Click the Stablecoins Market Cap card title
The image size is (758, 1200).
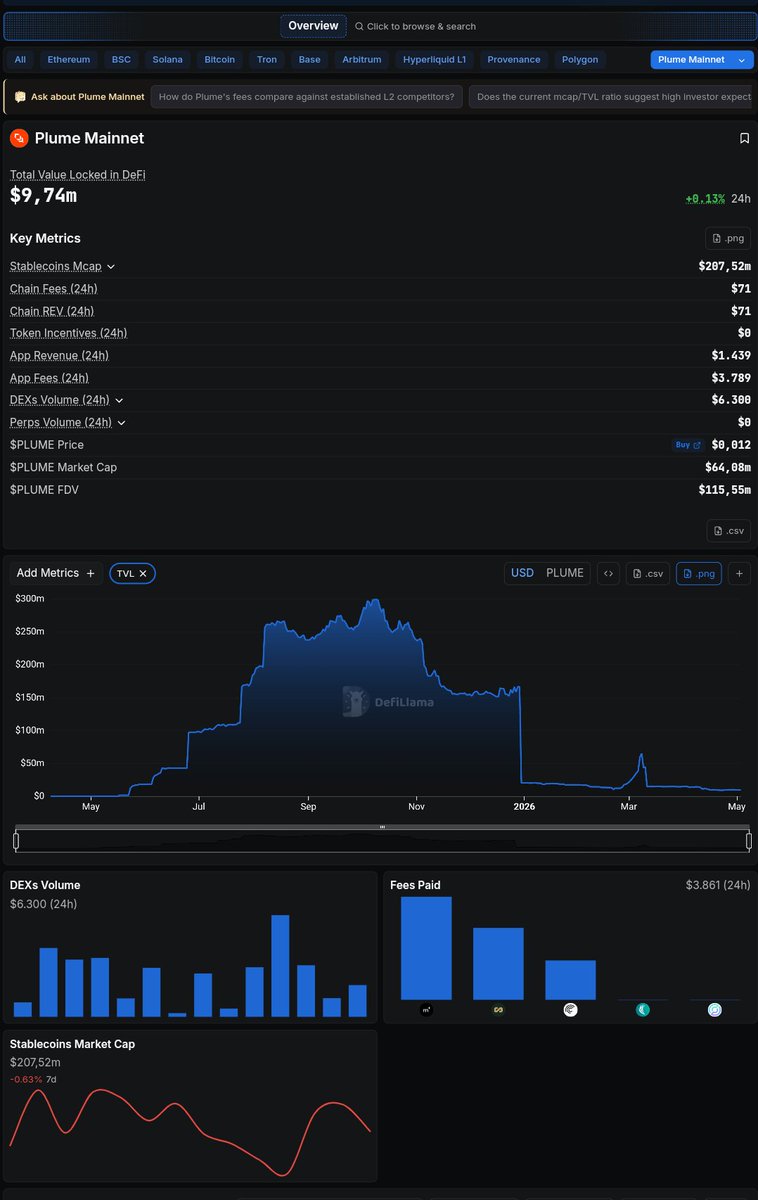tap(72, 1044)
